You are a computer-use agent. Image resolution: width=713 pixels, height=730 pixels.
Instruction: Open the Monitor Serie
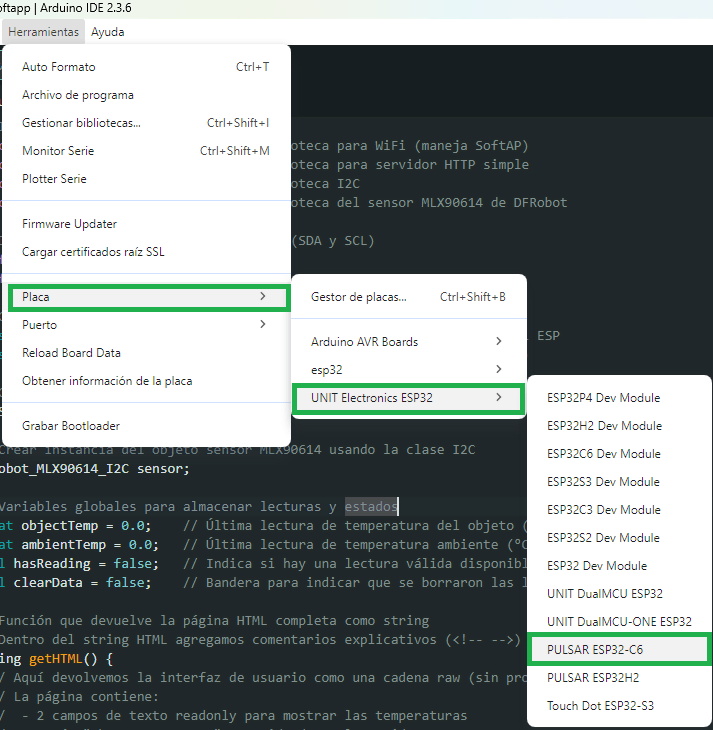[146, 151]
